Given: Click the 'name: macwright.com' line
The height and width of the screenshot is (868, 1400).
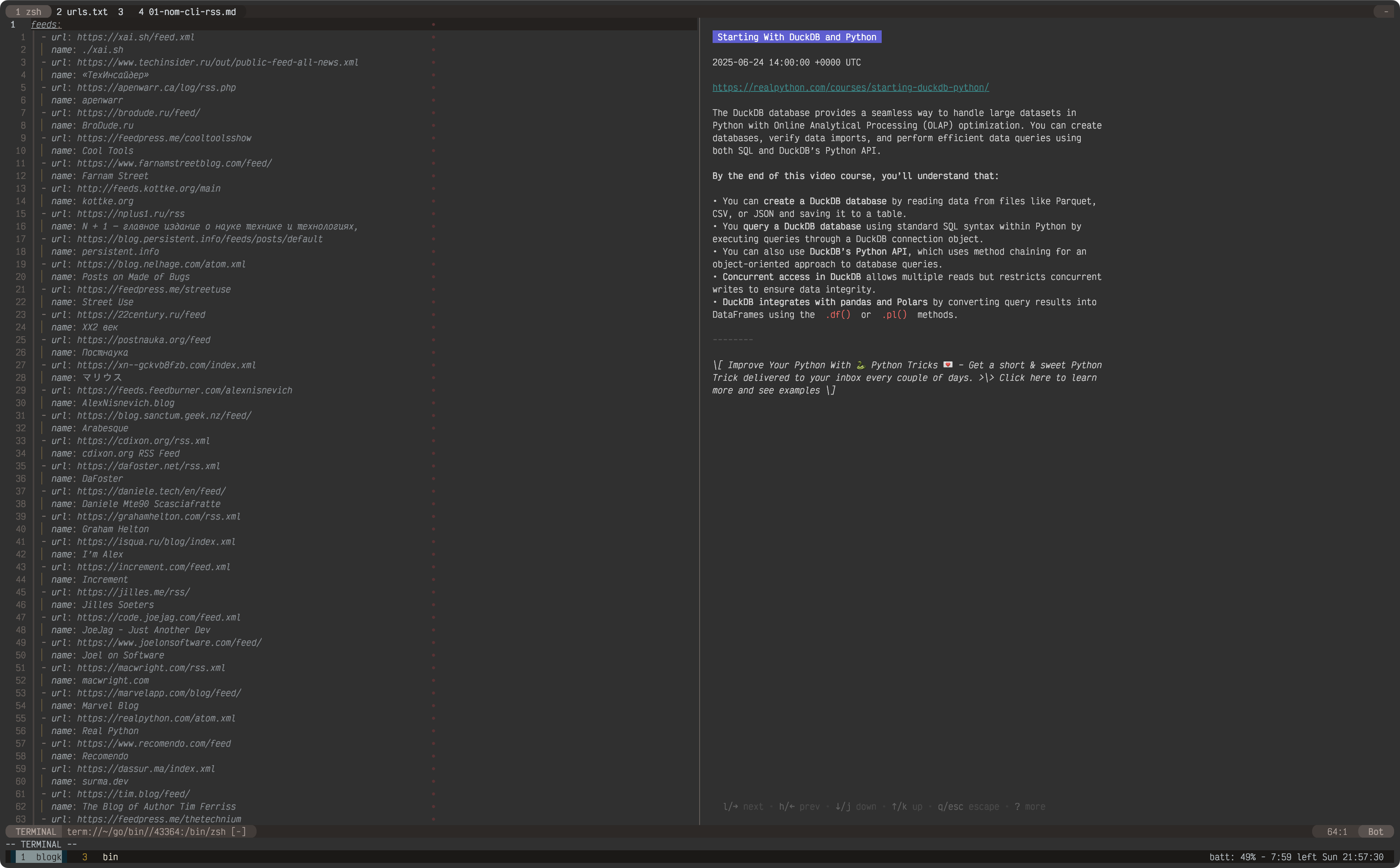Looking at the screenshot, I should [100, 681].
